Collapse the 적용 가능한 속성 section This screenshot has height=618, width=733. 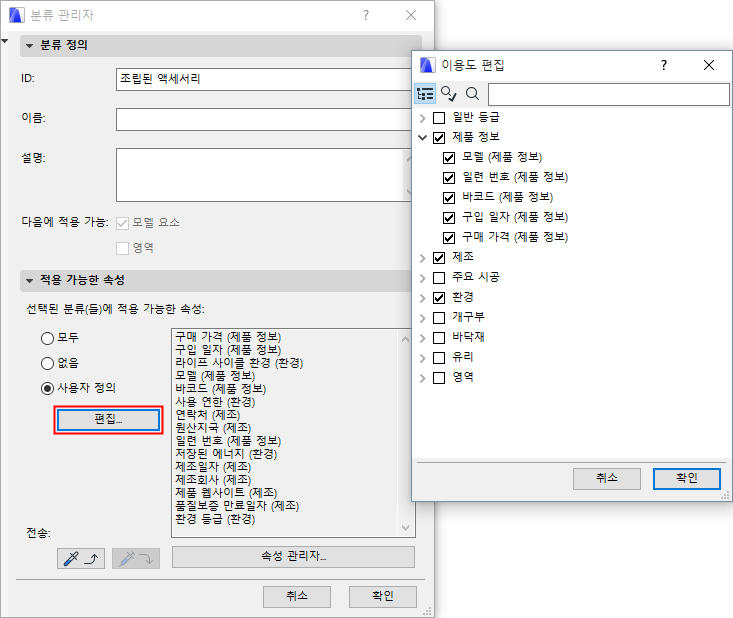coord(29,281)
